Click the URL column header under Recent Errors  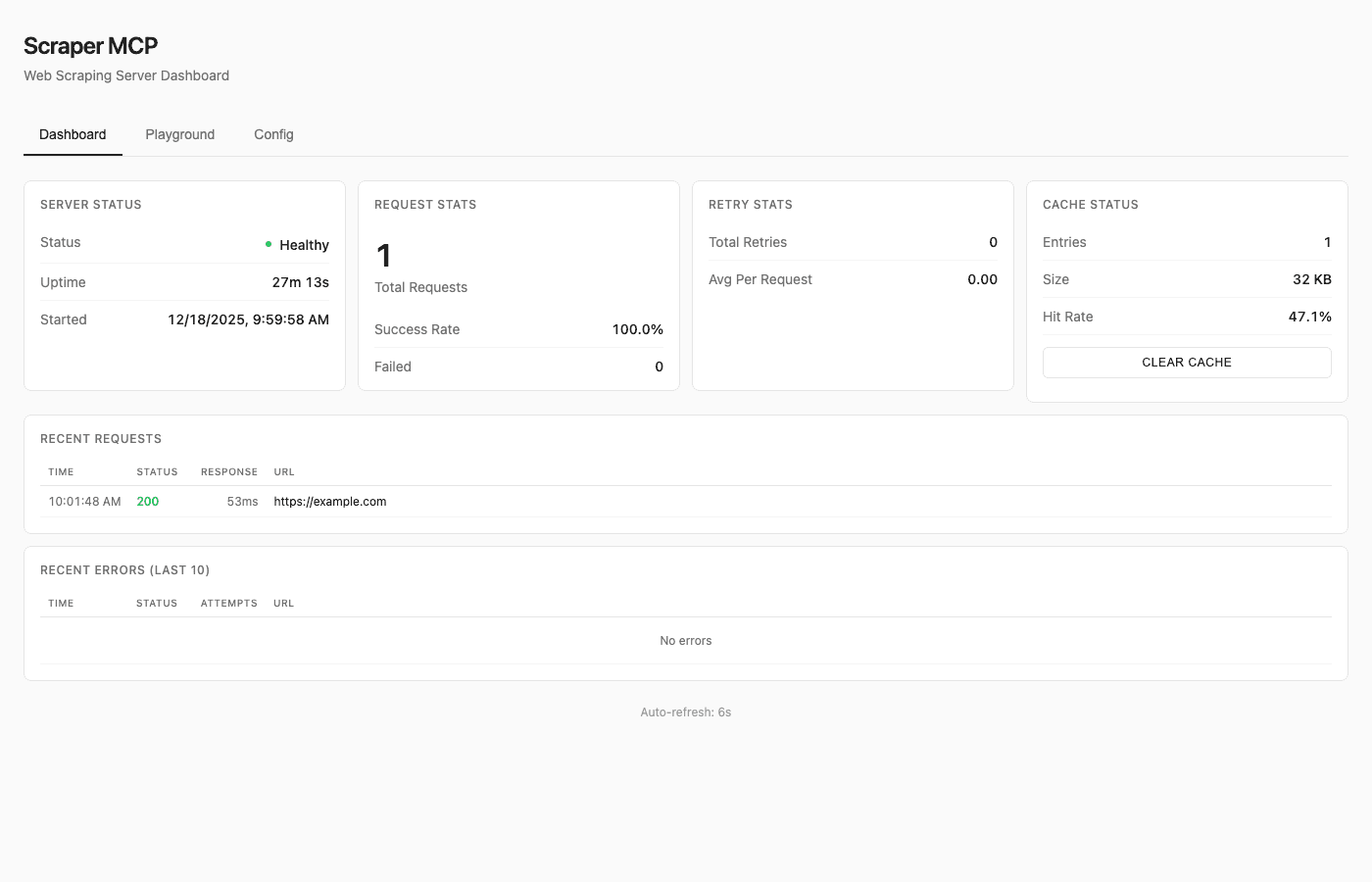pos(283,603)
